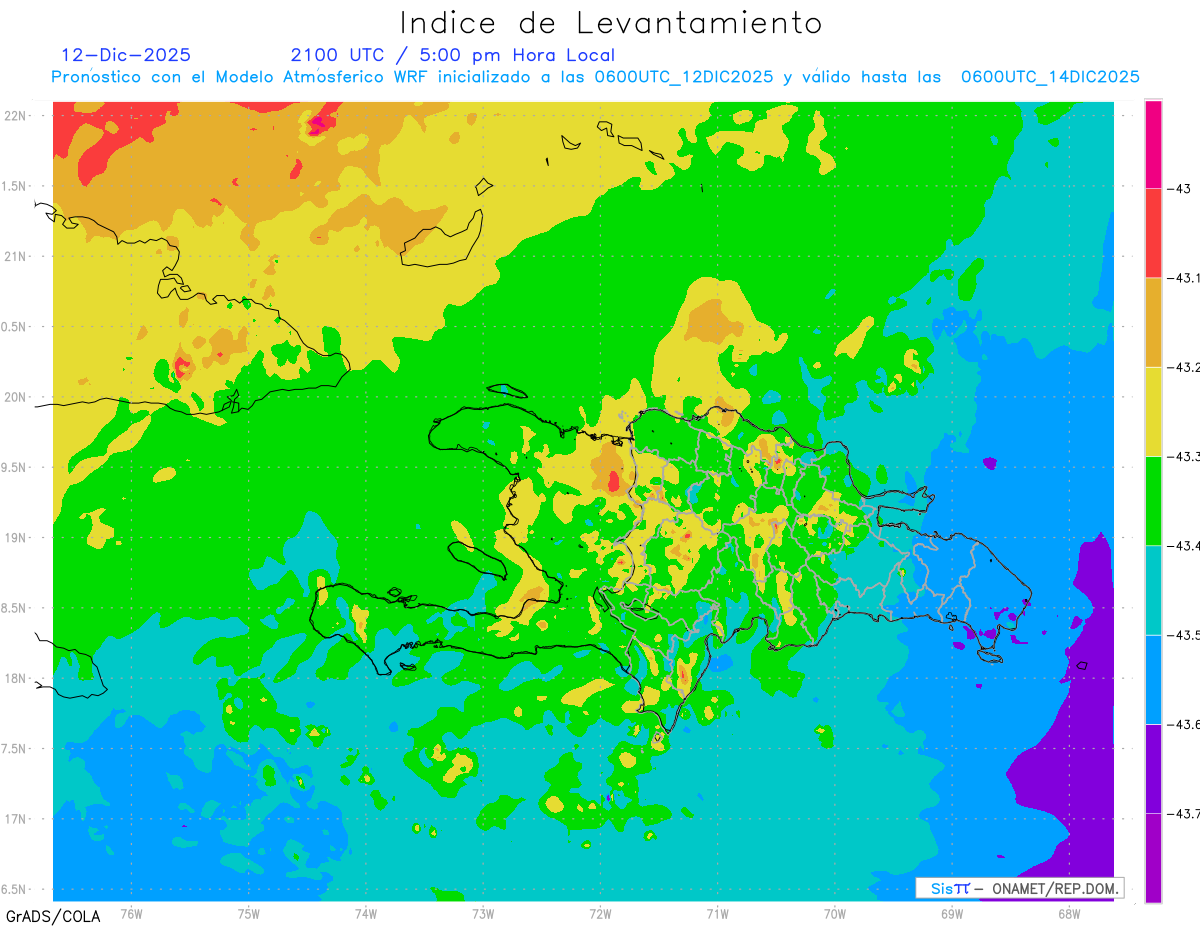The height and width of the screenshot is (927, 1200).
Task: Click the 'ONAMET/REP.DOM.' label box
Action: [1019, 888]
